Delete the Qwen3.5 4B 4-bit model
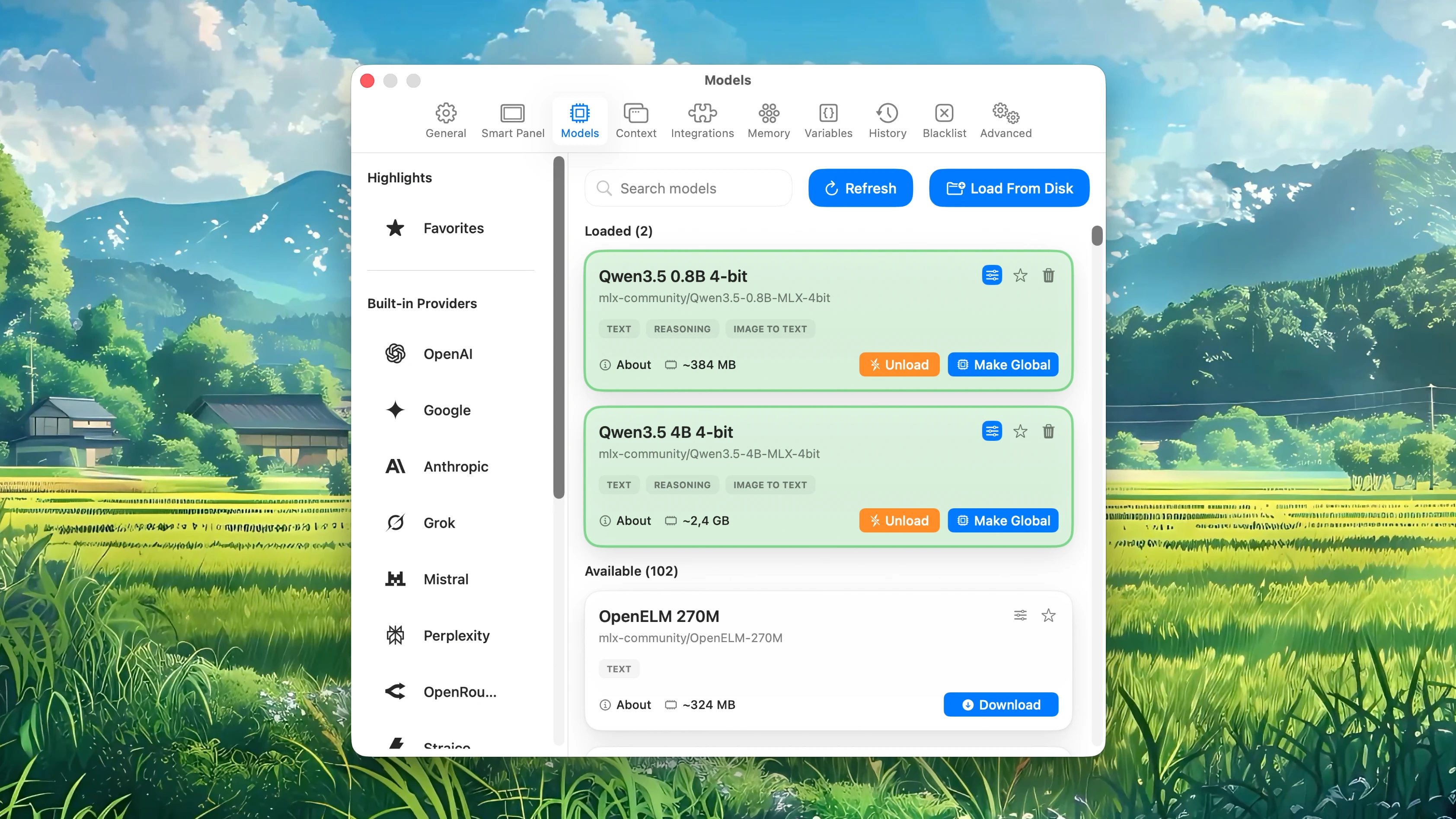The image size is (1456, 819). (x=1048, y=431)
